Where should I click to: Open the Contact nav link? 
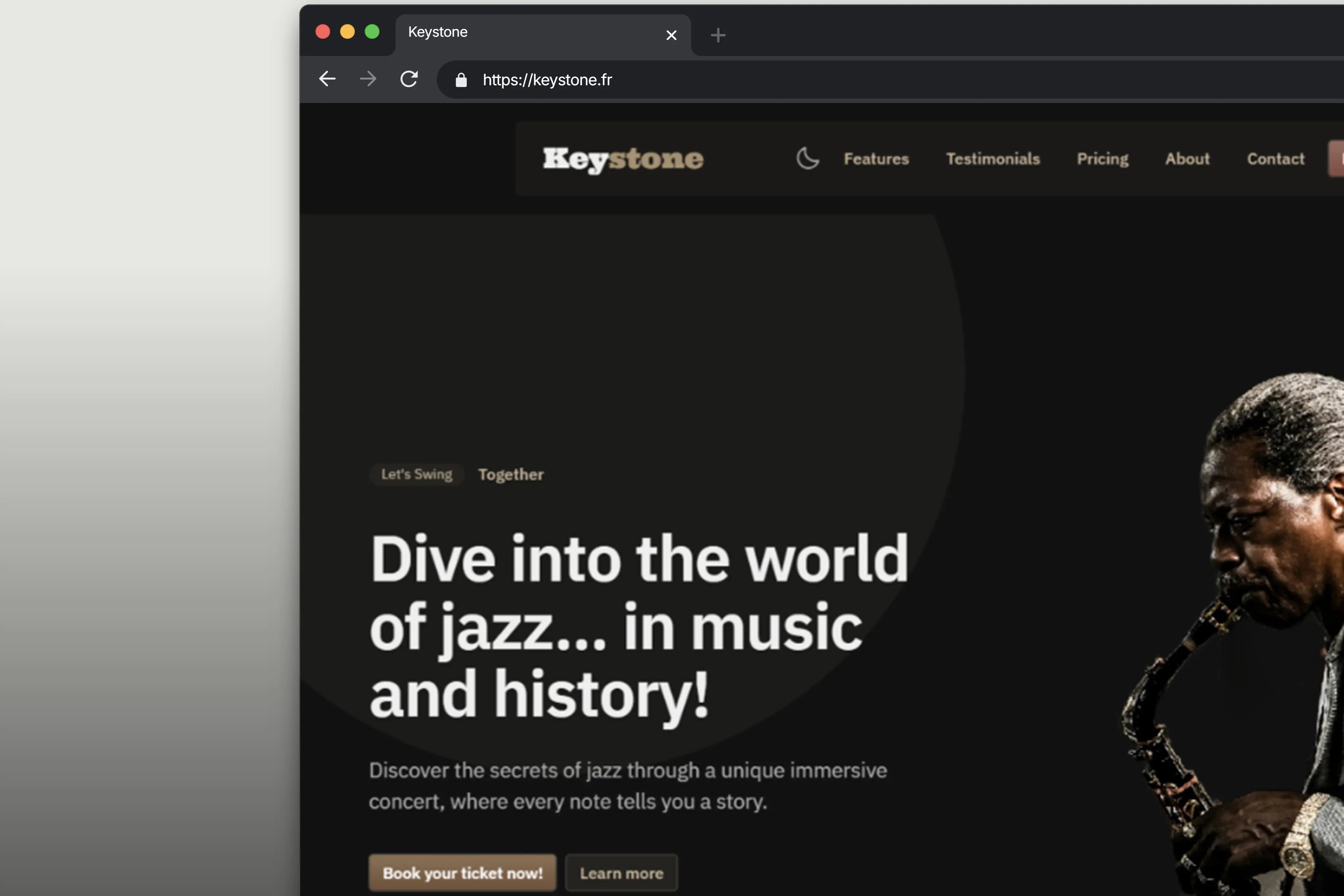pyautogui.click(x=1276, y=159)
